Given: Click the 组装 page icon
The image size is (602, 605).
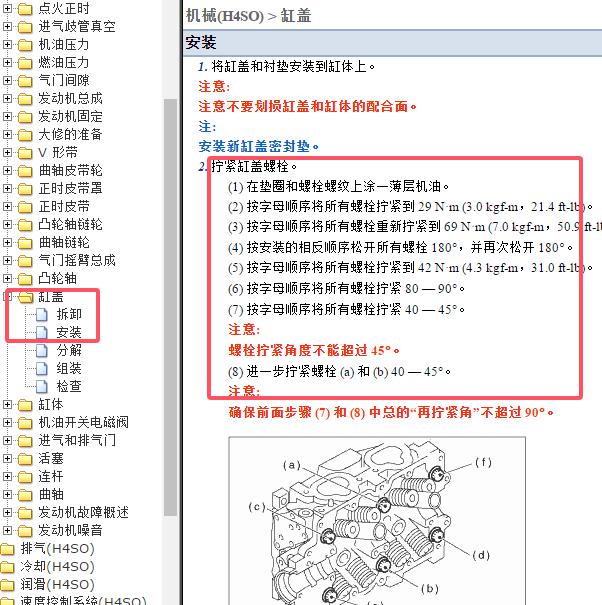Looking at the screenshot, I should tap(42, 368).
